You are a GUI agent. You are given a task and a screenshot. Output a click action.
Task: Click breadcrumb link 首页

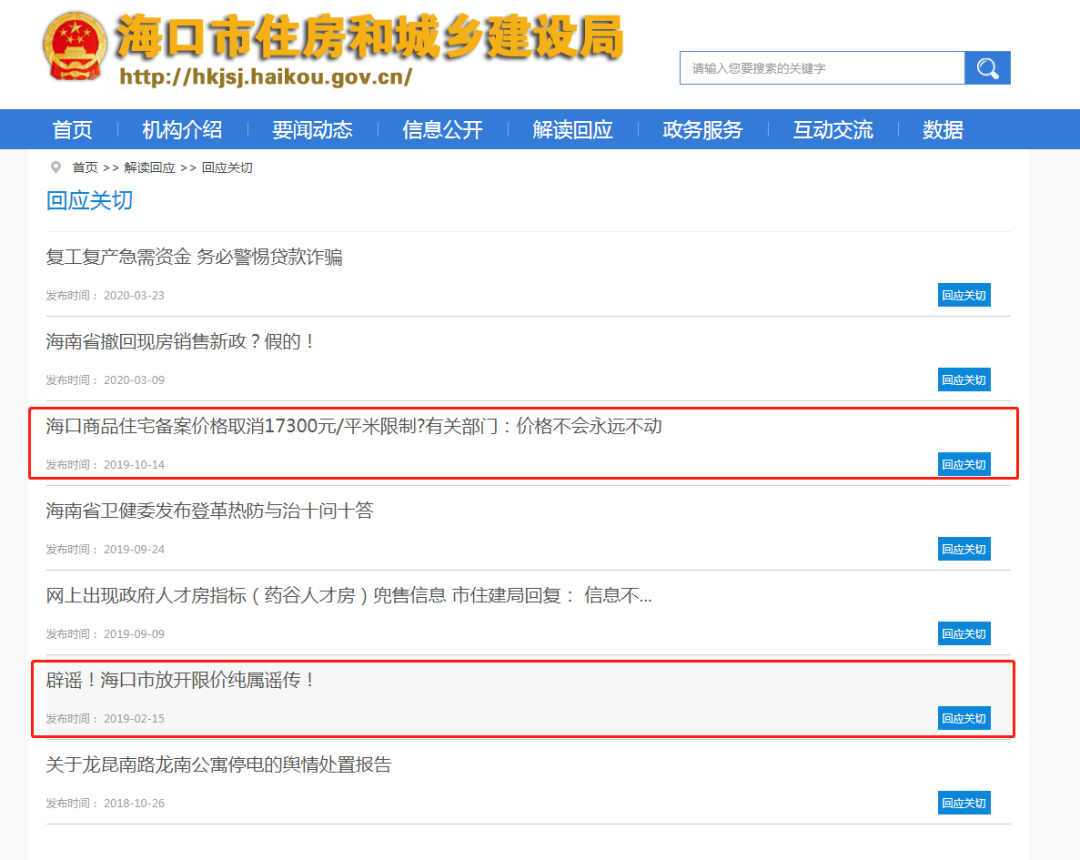(85, 168)
